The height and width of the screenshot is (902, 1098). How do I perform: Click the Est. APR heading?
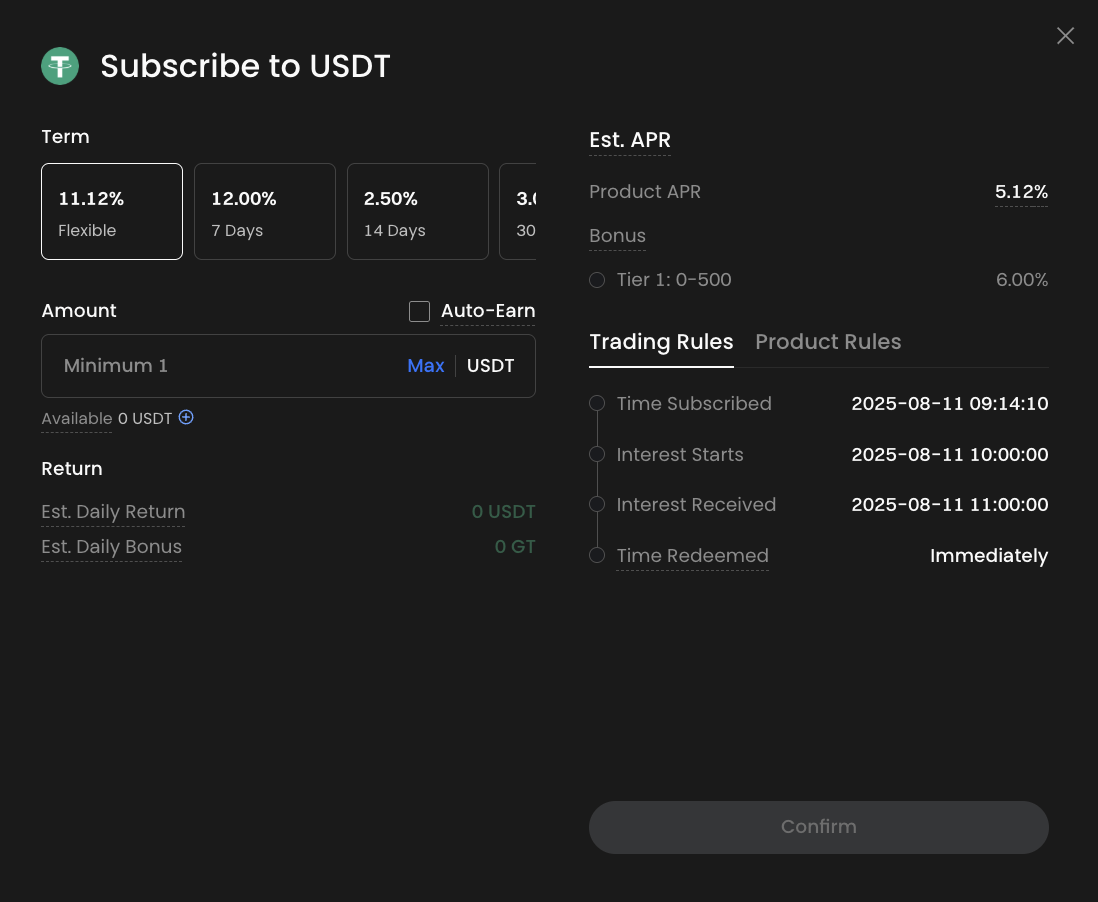pyautogui.click(x=630, y=140)
